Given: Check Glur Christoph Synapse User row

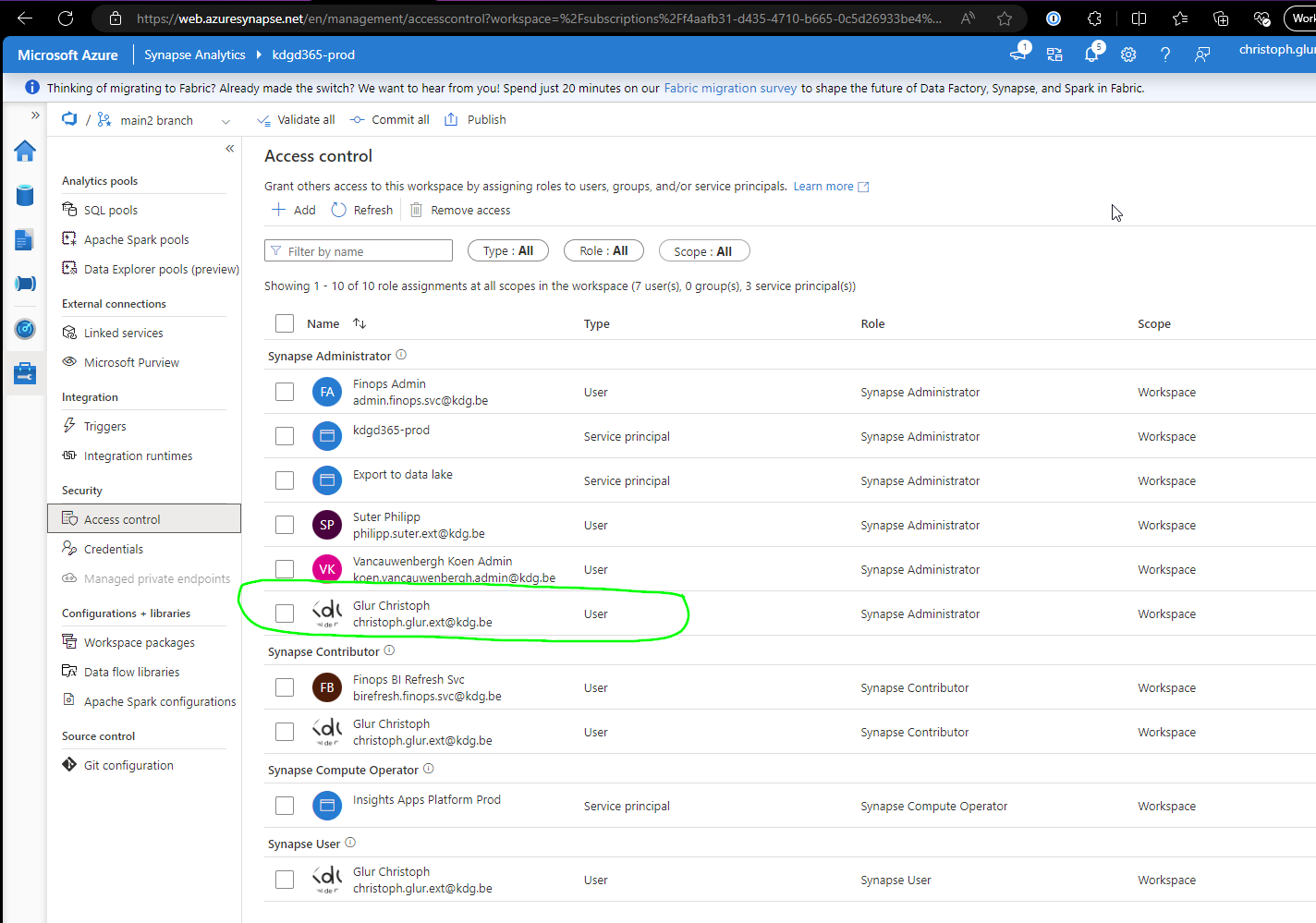Looking at the screenshot, I should point(285,880).
